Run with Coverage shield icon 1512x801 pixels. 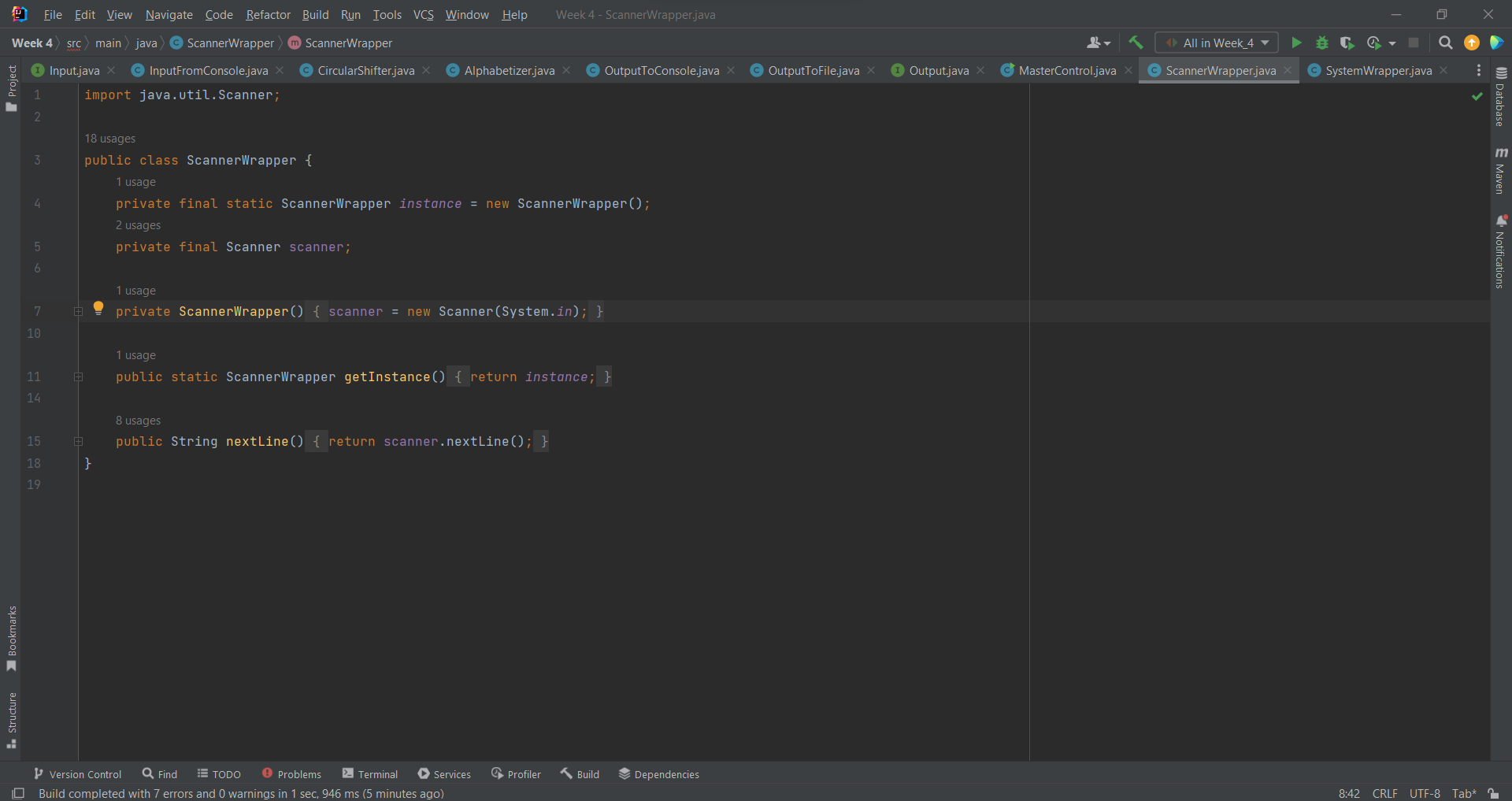coord(1347,43)
